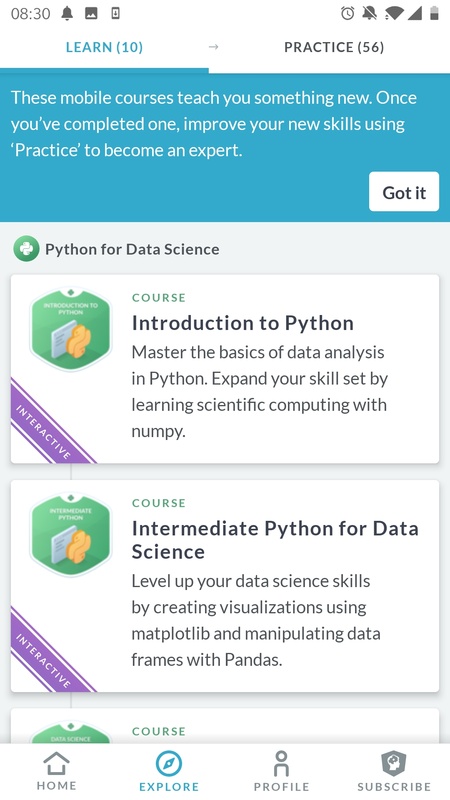Viewport: 450px width, 800px height.
Task: Tap the arrow between Learn and Practice
Action: coord(214,47)
